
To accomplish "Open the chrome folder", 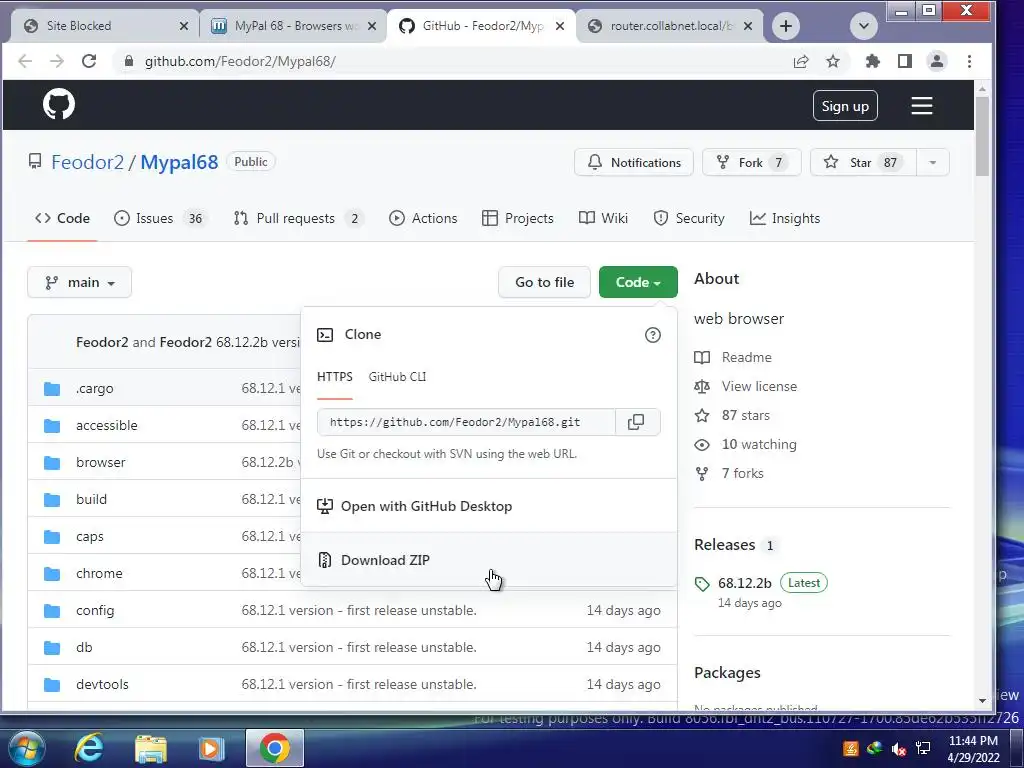I will (x=99, y=573).
